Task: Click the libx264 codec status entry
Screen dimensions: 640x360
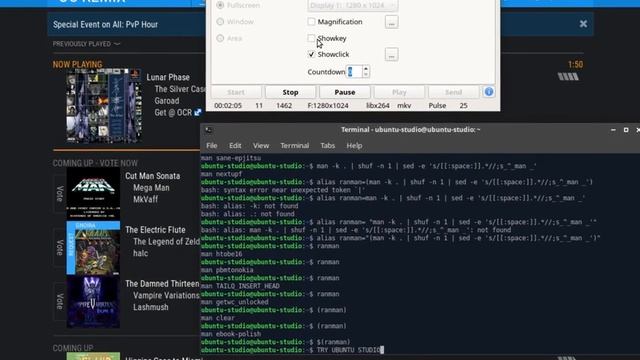Action: (x=378, y=106)
